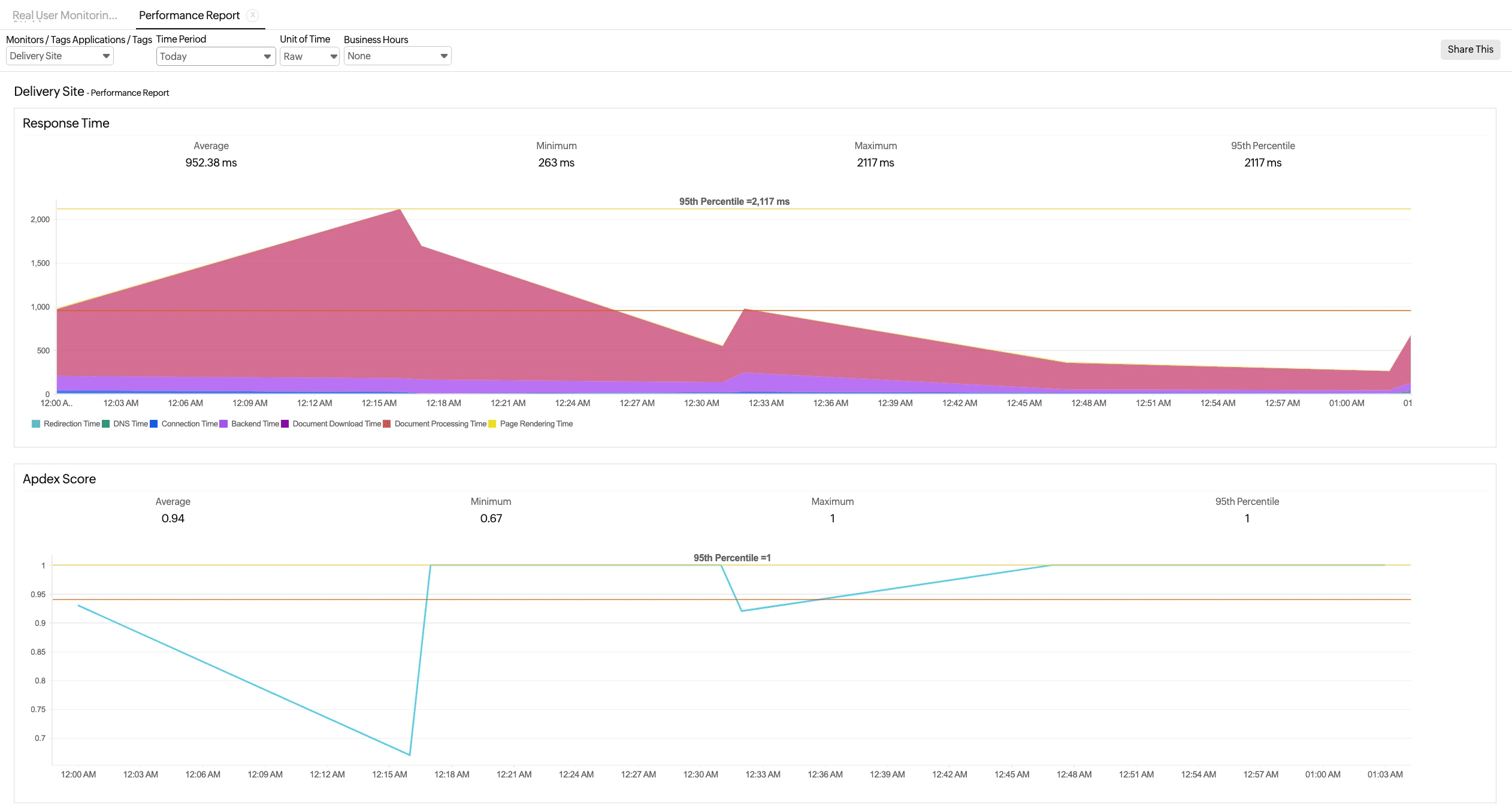Click the Apdex Score minimum value 0.67

click(x=492, y=518)
